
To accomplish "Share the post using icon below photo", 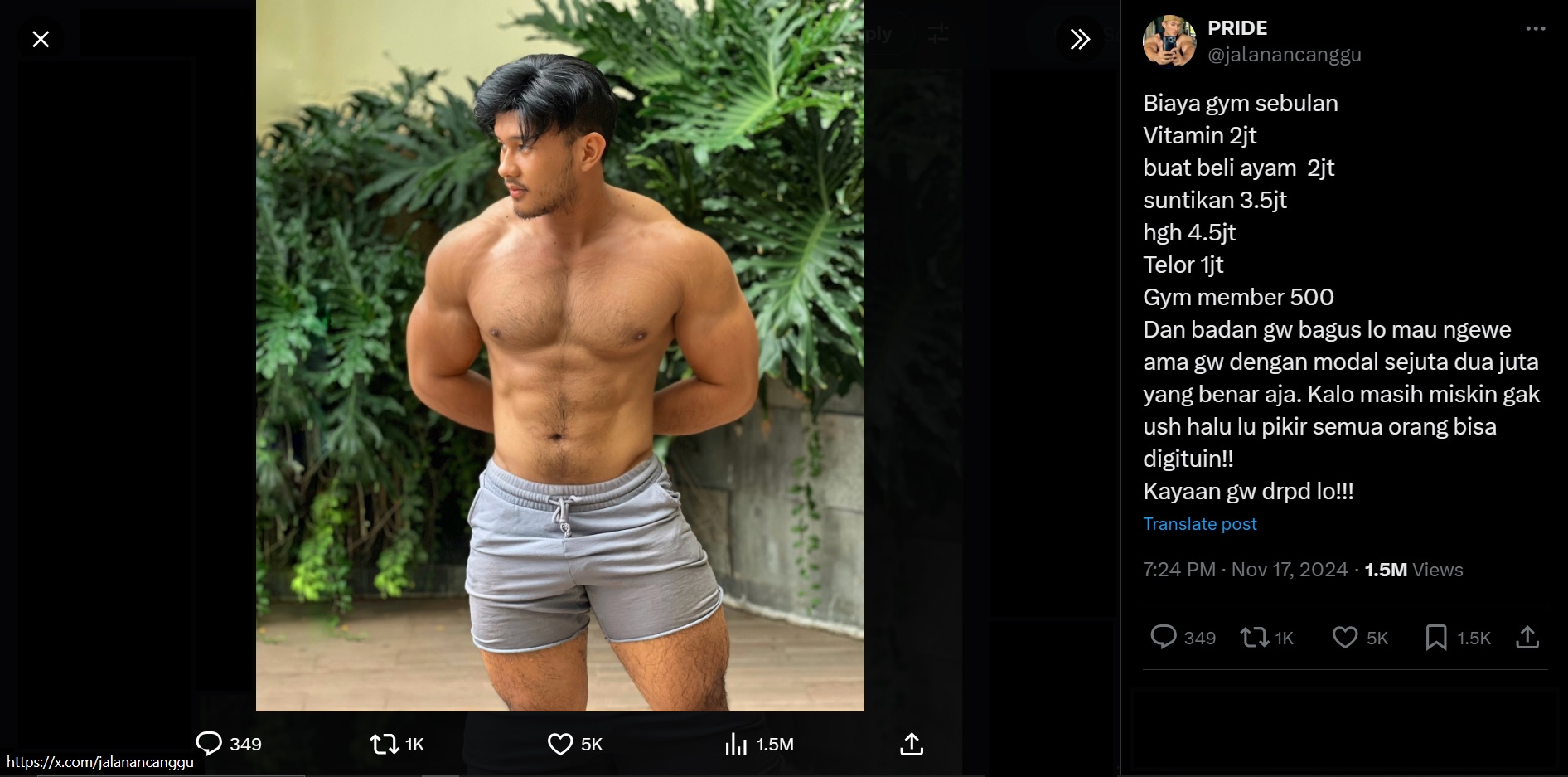I will click(x=912, y=744).
